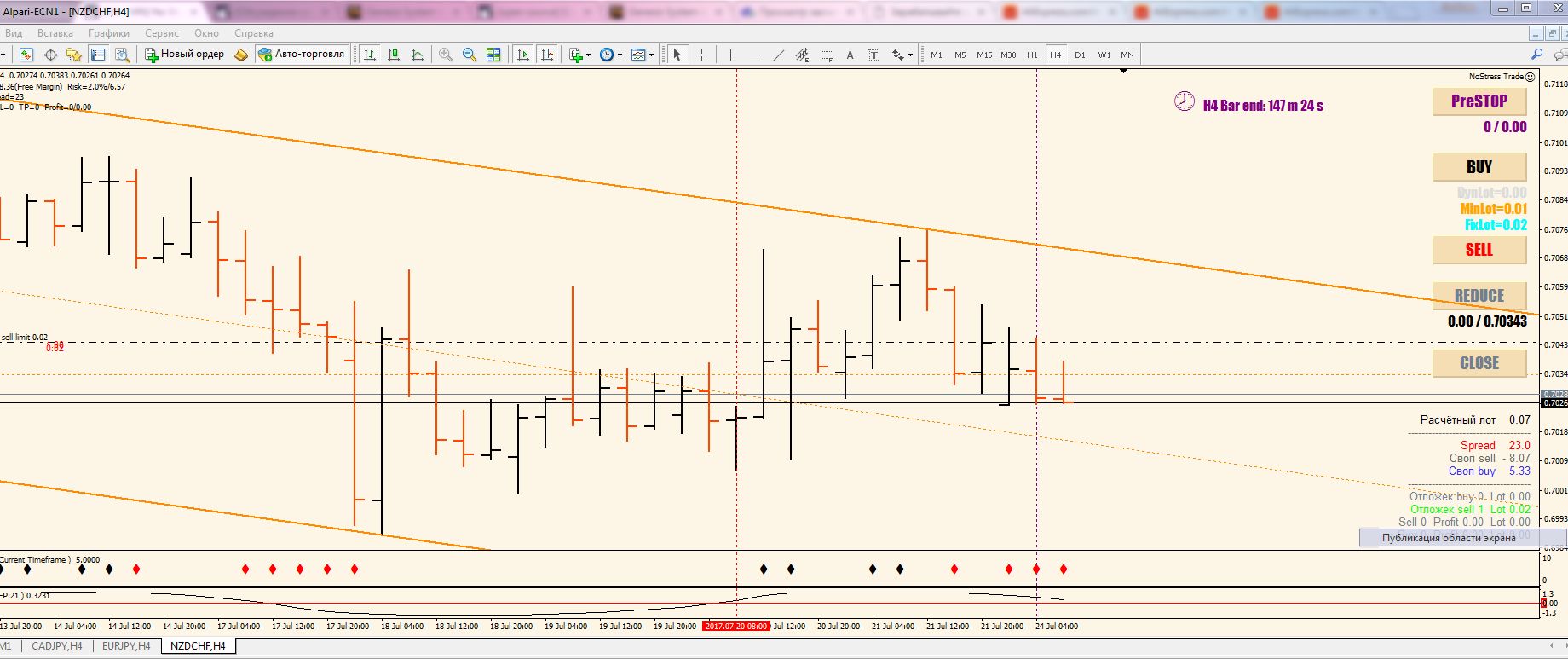Select the equidistant channel tool
1568x659 pixels.
tap(802, 55)
